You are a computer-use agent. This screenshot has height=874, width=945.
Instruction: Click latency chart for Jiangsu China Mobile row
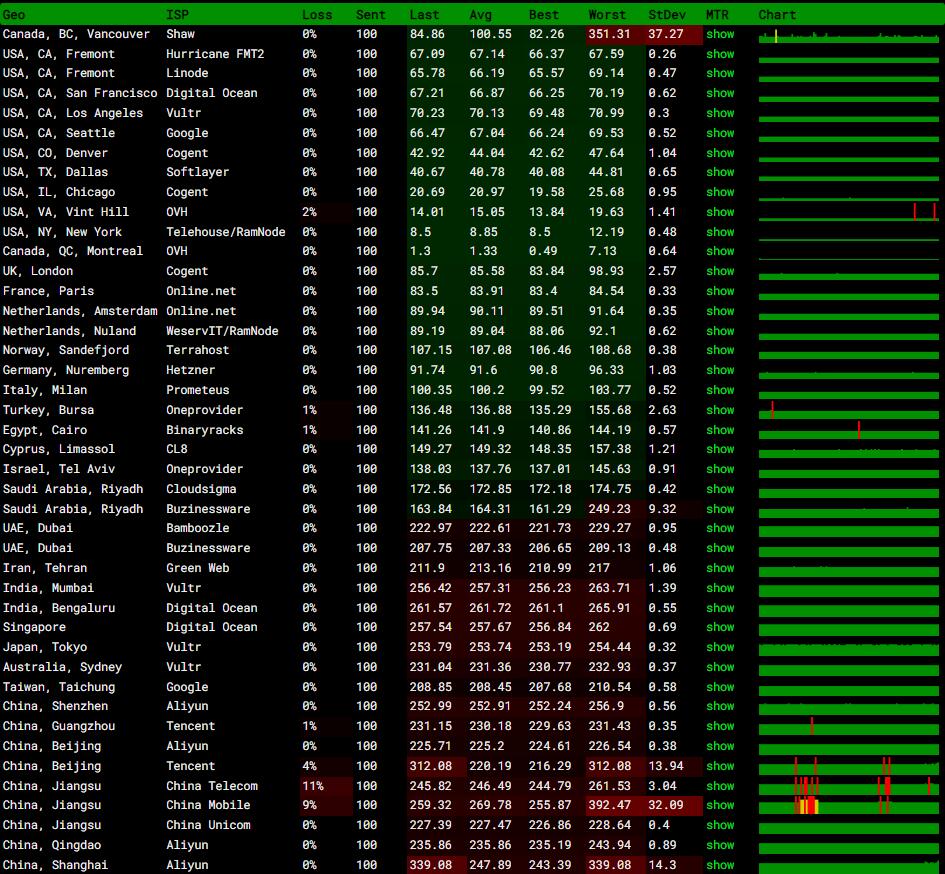click(x=849, y=805)
